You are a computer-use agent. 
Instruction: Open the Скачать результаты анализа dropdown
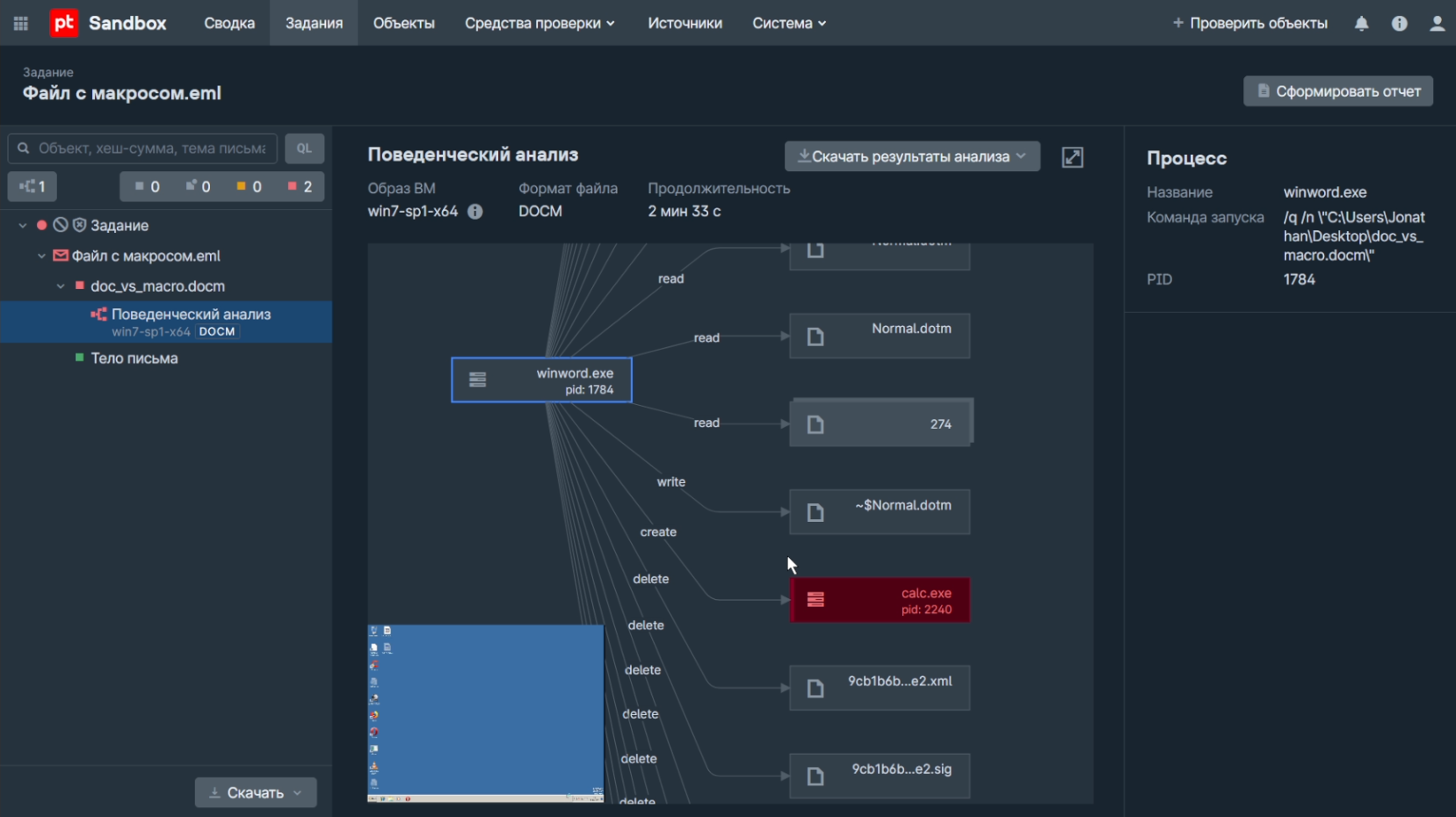coord(911,156)
